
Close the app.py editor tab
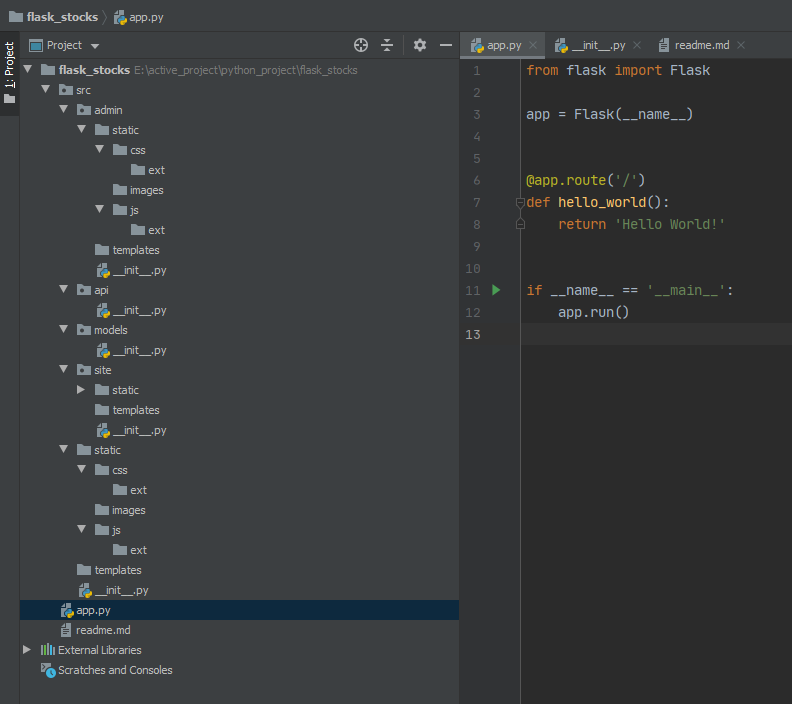pyautogui.click(x=533, y=45)
